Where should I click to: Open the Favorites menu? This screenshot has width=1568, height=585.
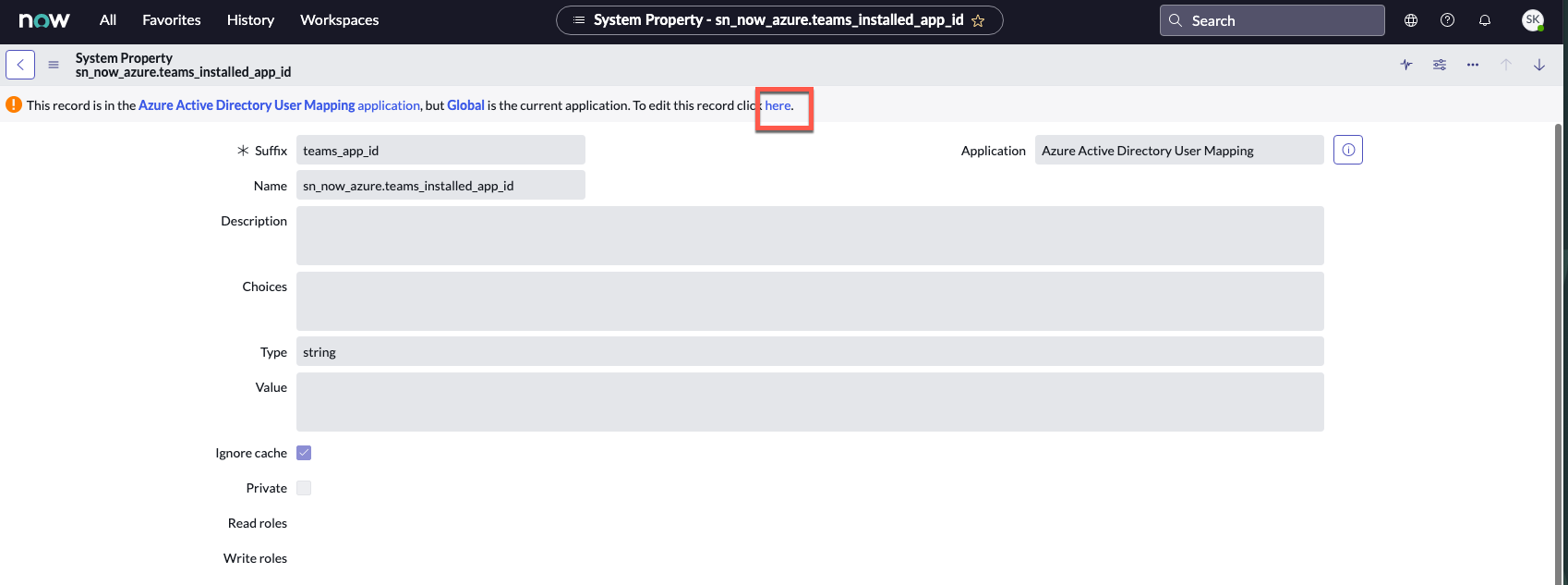(172, 20)
